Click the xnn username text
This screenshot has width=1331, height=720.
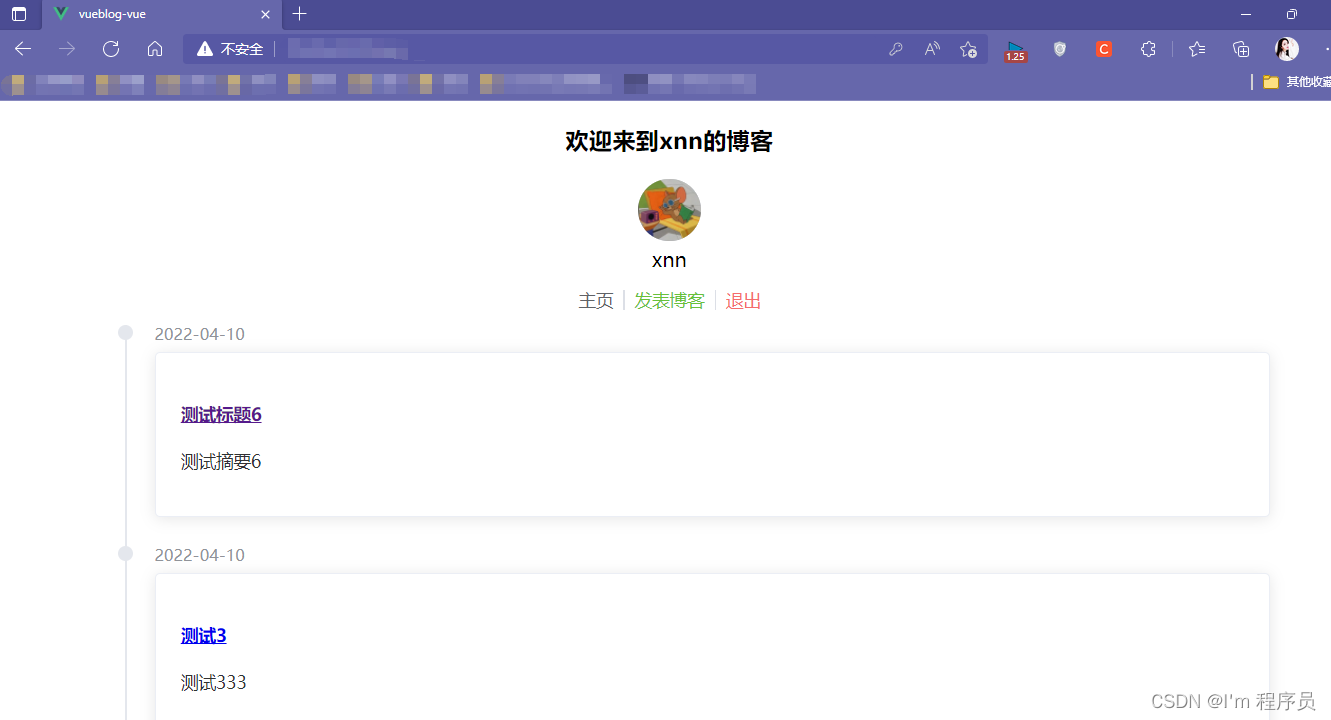[669, 261]
